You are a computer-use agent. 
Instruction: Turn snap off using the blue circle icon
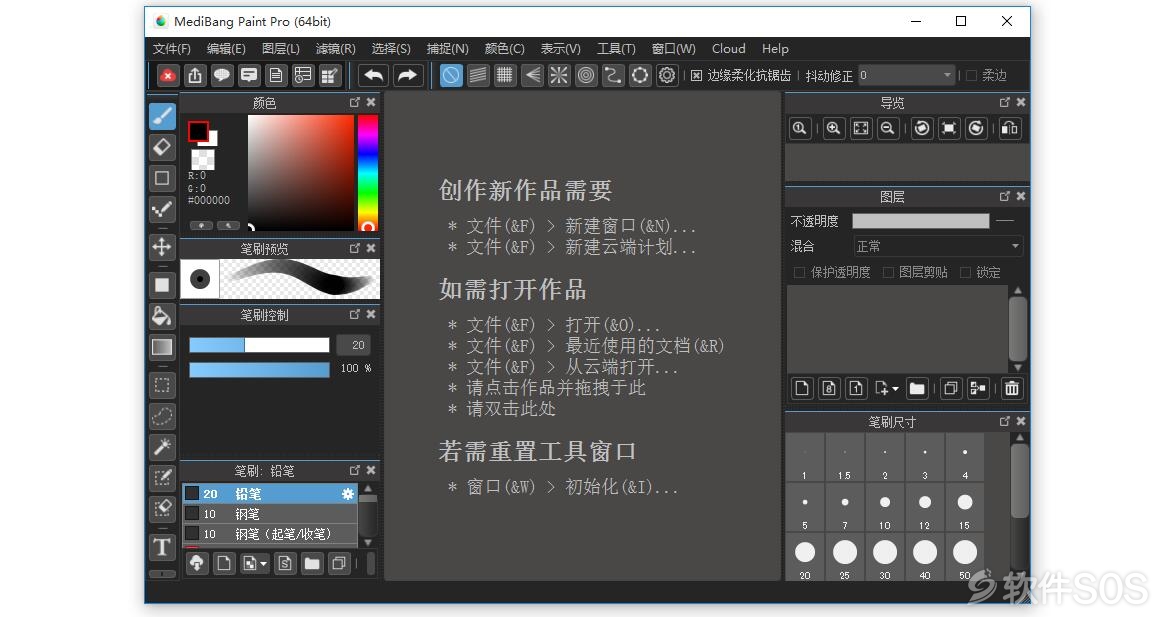[x=451, y=75]
